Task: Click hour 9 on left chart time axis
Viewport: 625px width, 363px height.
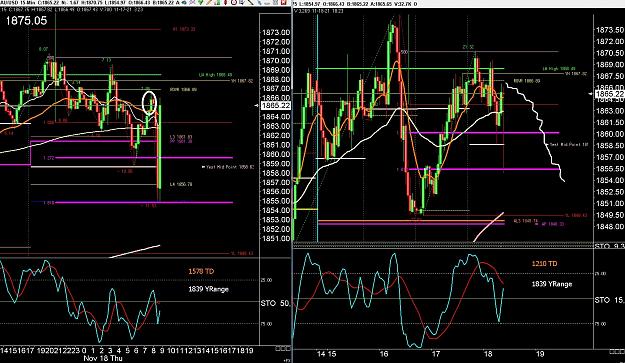Action: pos(163,351)
